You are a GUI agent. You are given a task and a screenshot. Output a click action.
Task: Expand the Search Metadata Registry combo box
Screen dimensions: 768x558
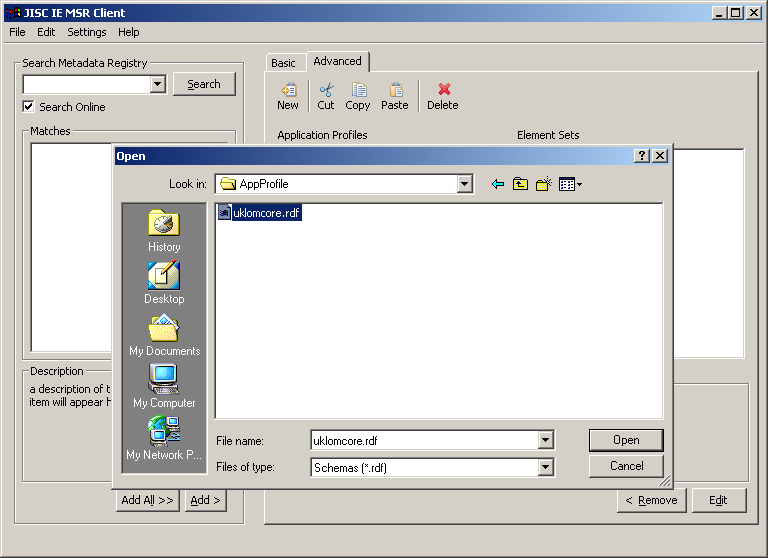[x=158, y=84]
